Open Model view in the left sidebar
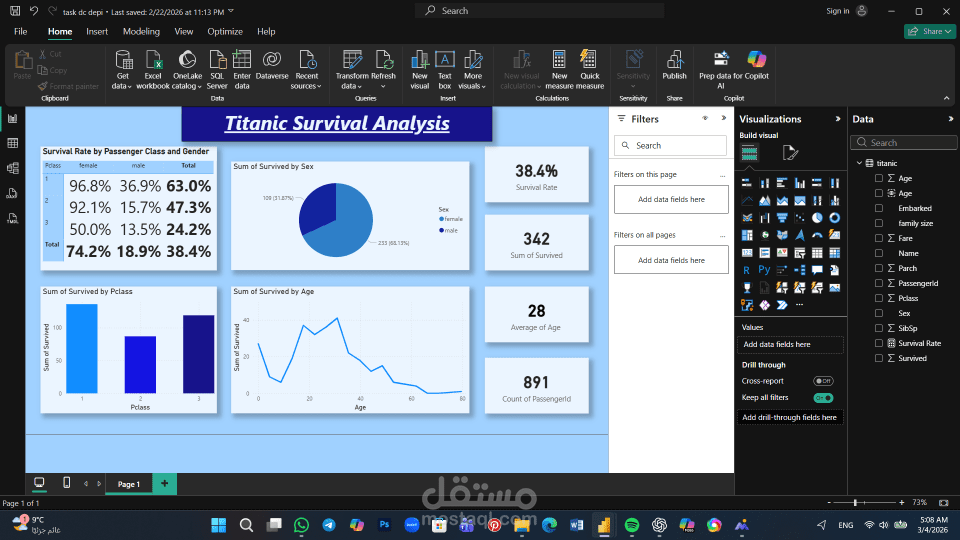960x540 pixels. (x=12, y=168)
